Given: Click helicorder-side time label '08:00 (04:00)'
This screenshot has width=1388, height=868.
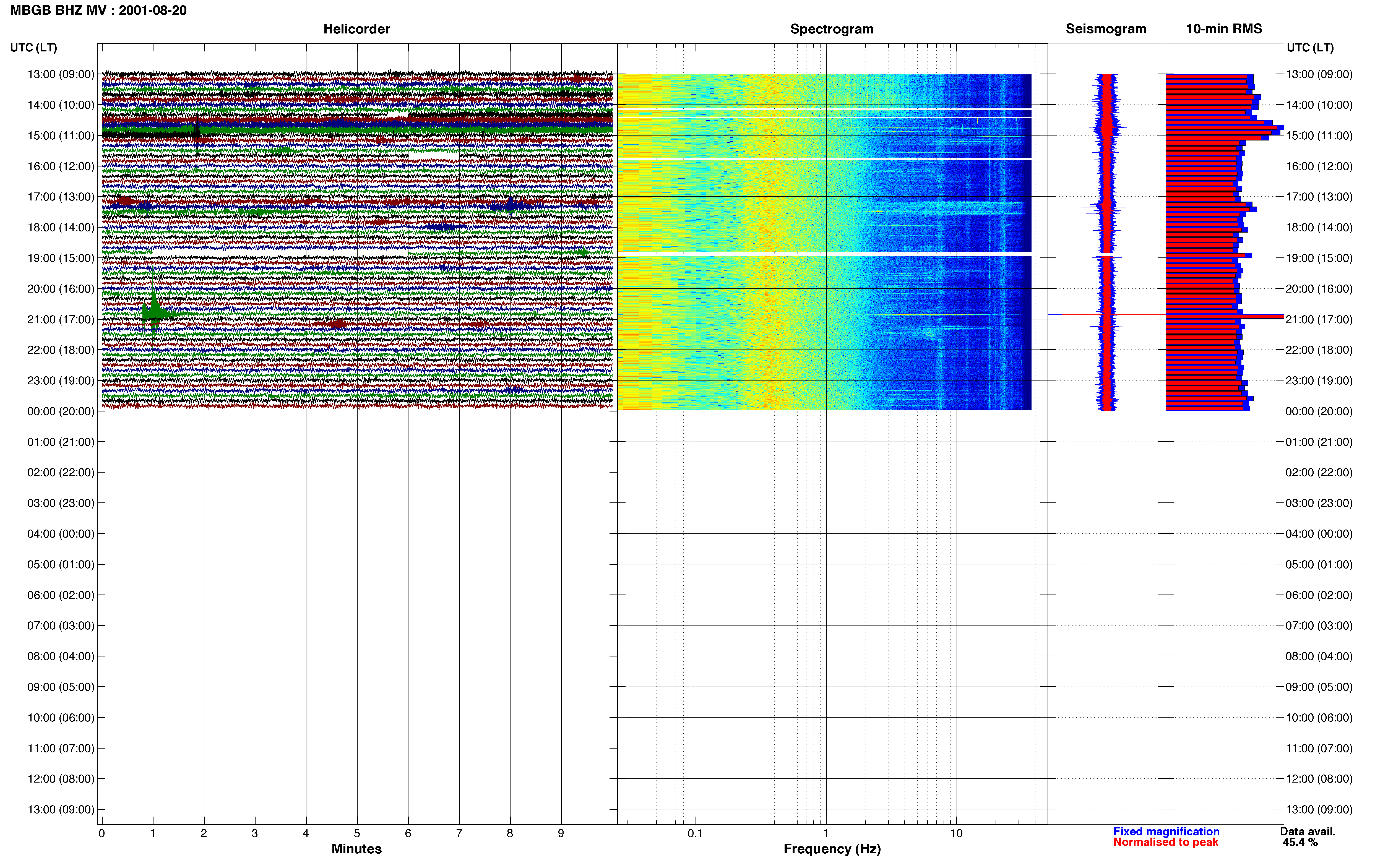Looking at the screenshot, I should 60,656.
